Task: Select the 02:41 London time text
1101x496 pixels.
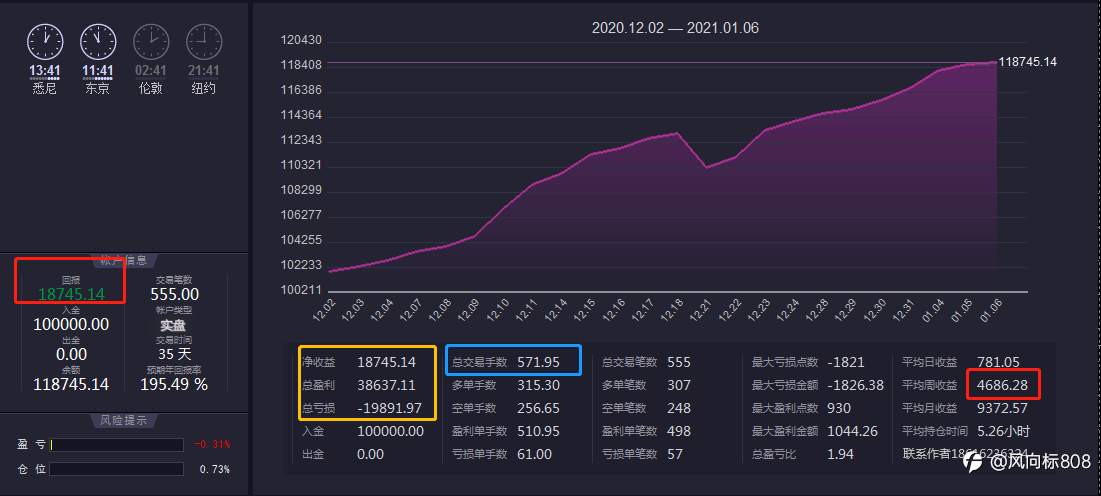Action: click(x=151, y=70)
